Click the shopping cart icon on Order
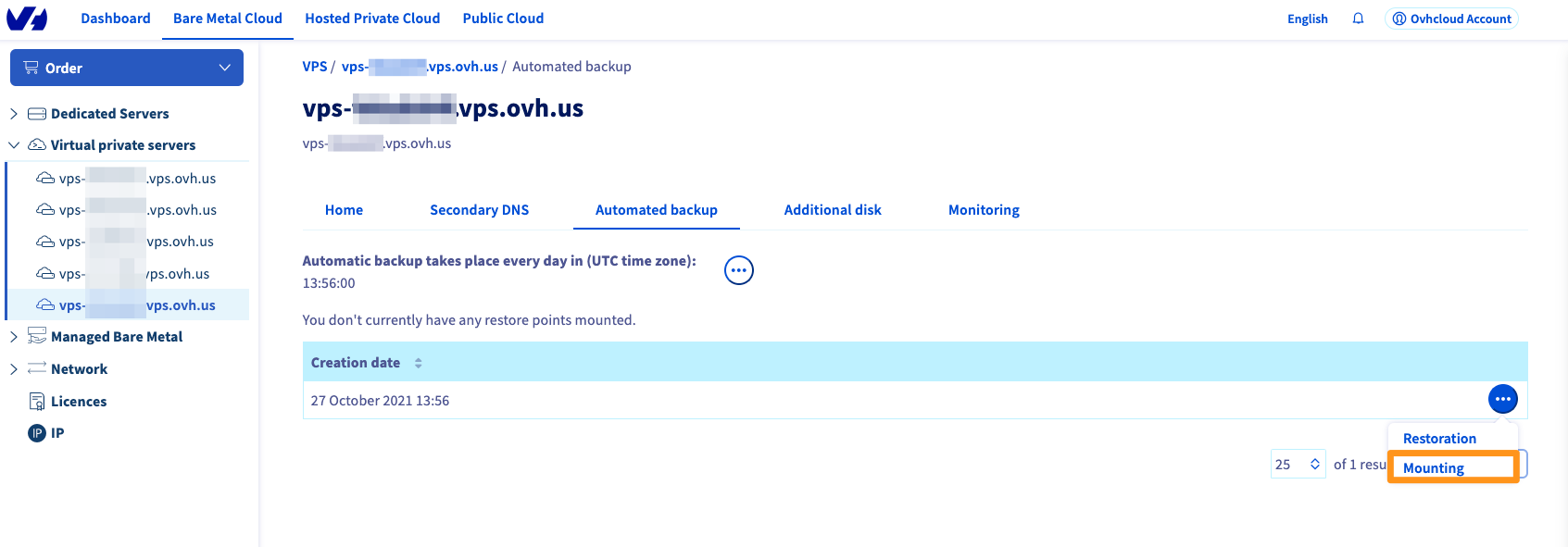Viewport: 1568px width, 547px height. [x=31, y=68]
